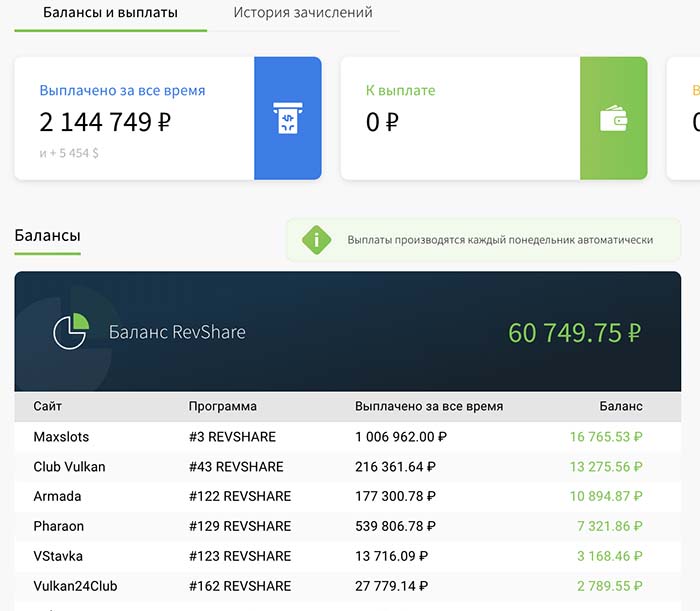
Task: Select VStavka in the table
Action: point(59,556)
